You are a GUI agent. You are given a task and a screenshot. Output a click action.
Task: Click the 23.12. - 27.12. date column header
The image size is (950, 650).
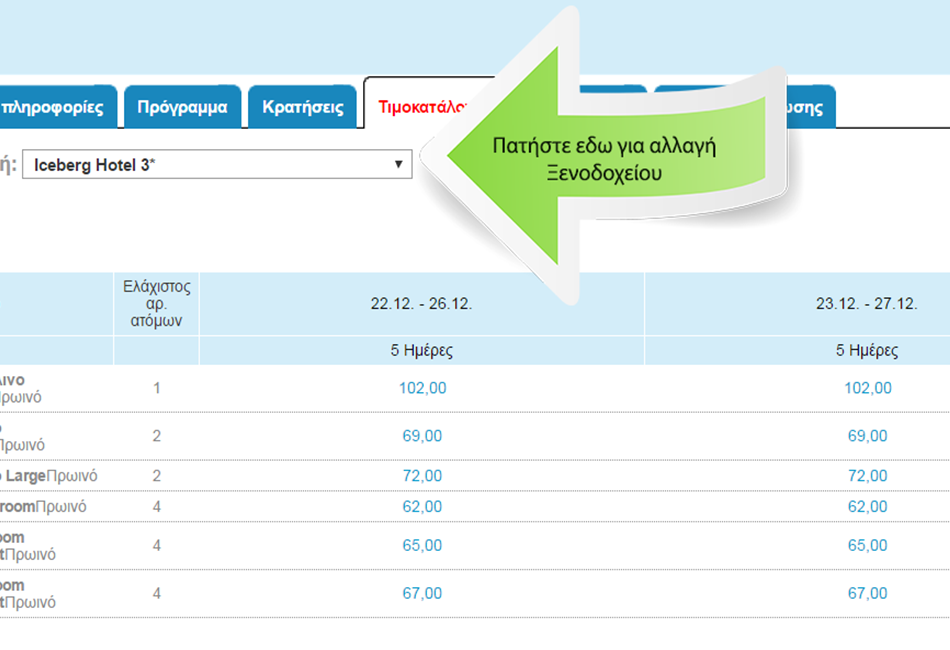pyautogui.click(x=867, y=305)
